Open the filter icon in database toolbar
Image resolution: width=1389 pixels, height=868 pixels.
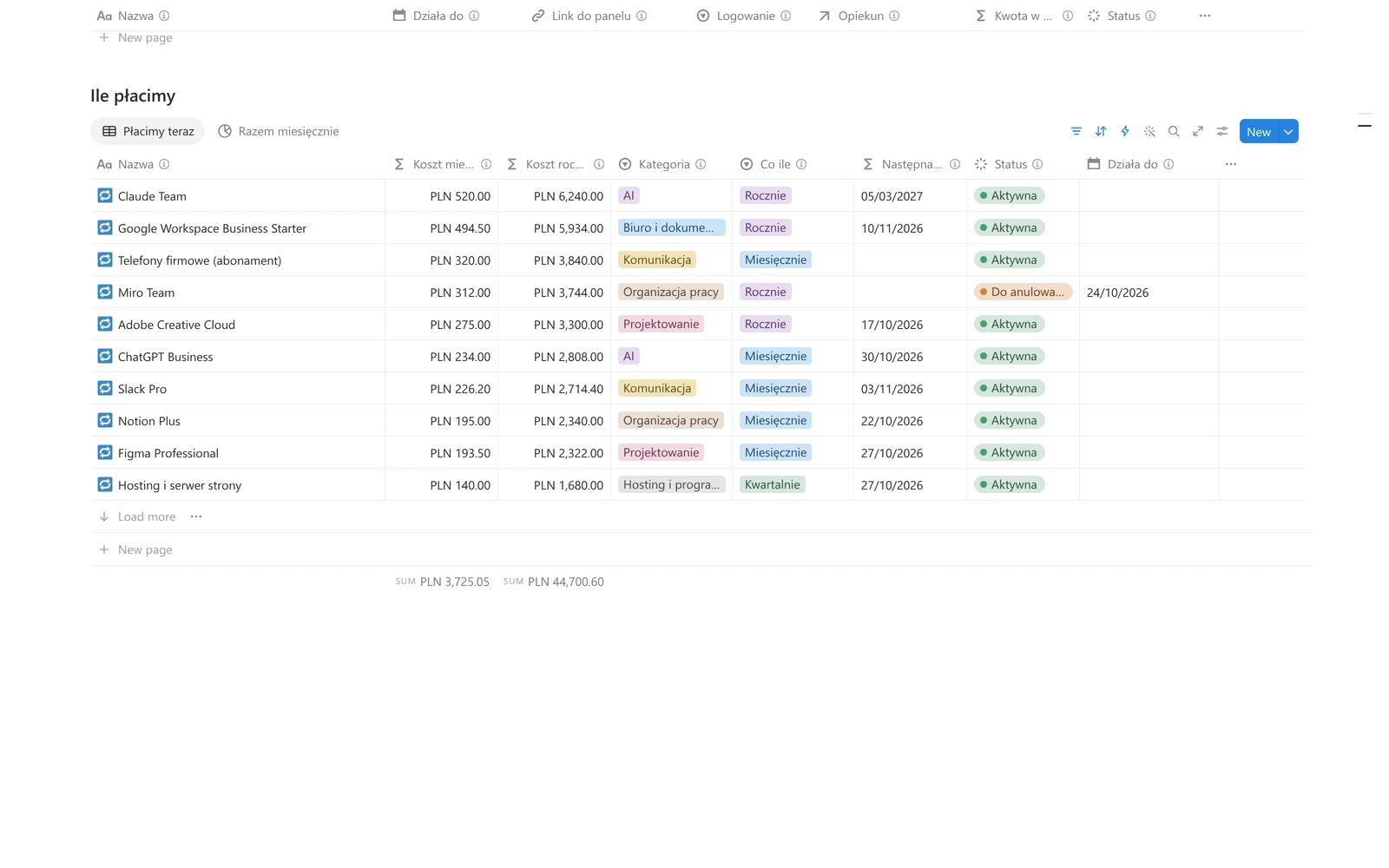point(1076,131)
